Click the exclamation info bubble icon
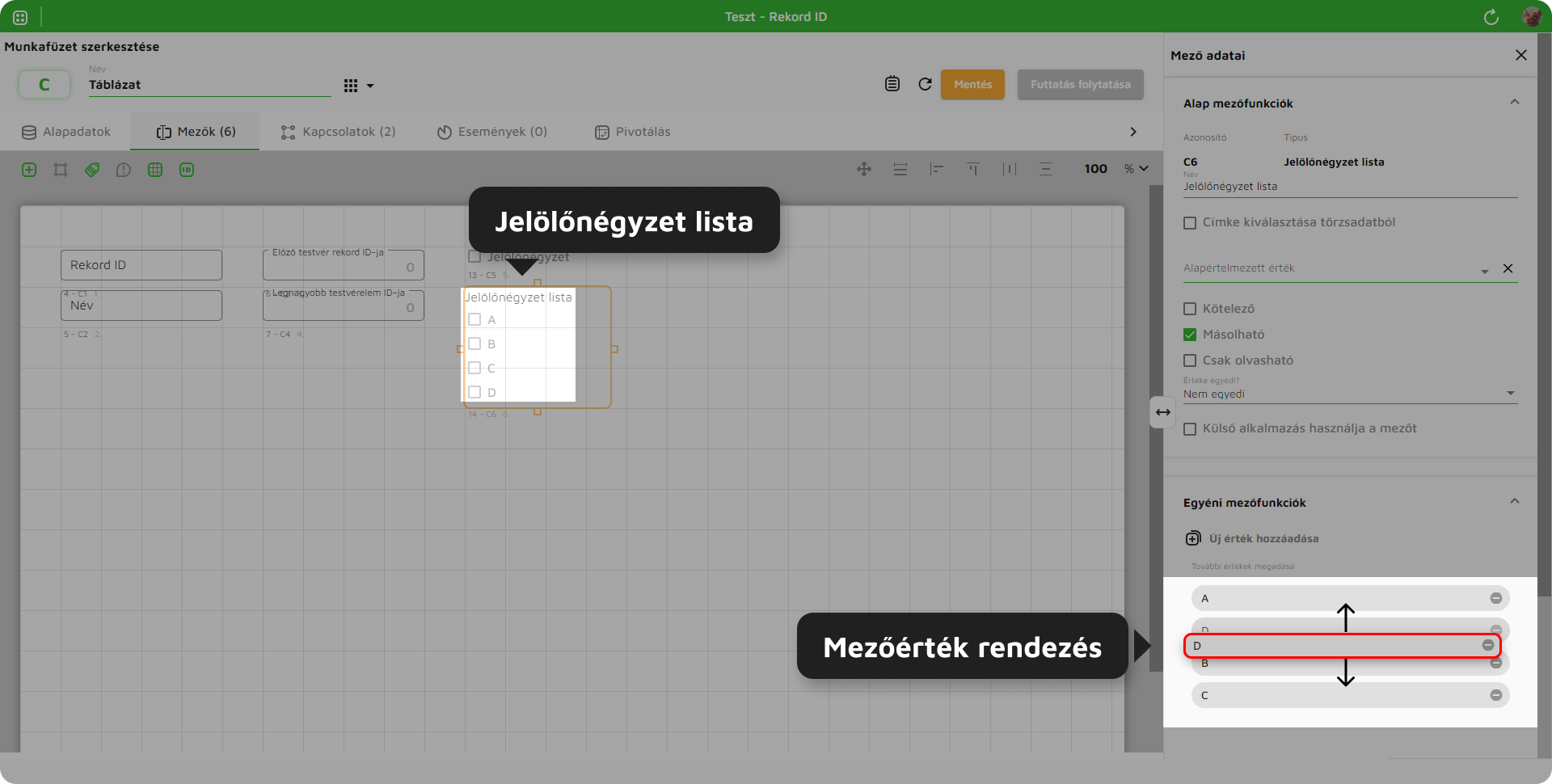The width and height of the screenshot is (1552, 784). click(x=124, y=170)
